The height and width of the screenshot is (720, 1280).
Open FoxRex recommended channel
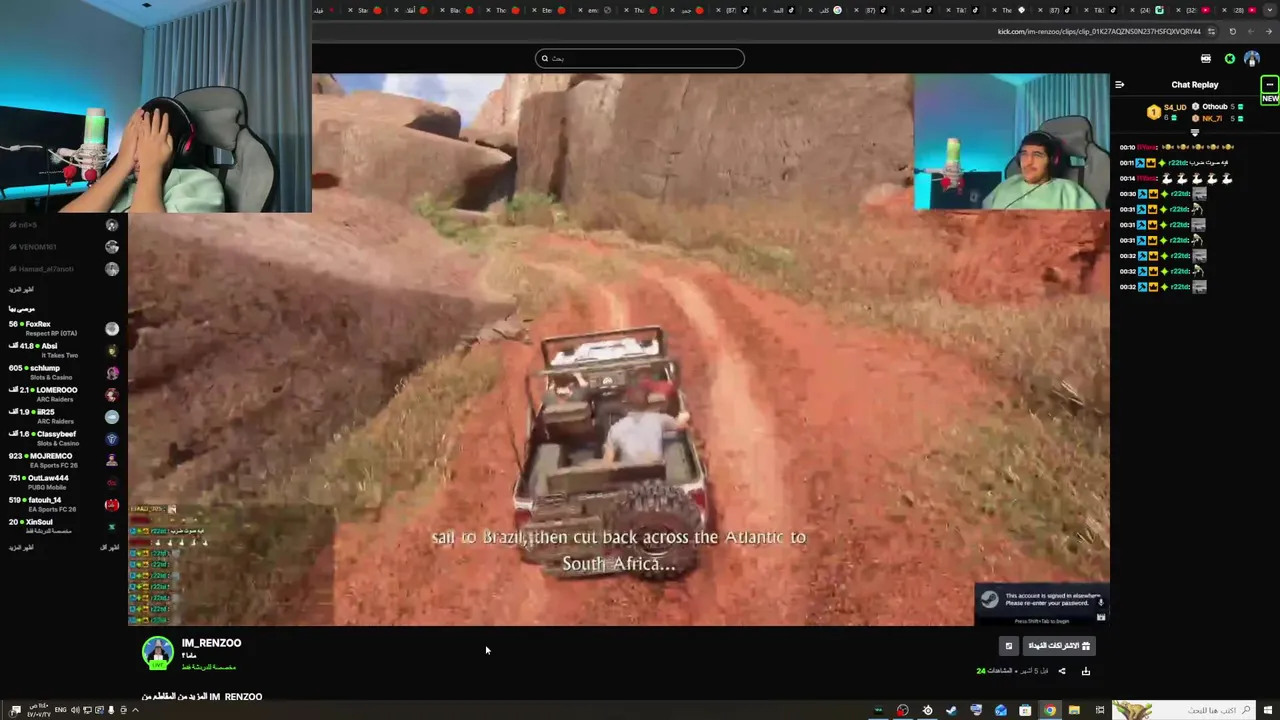coord(62,328)
